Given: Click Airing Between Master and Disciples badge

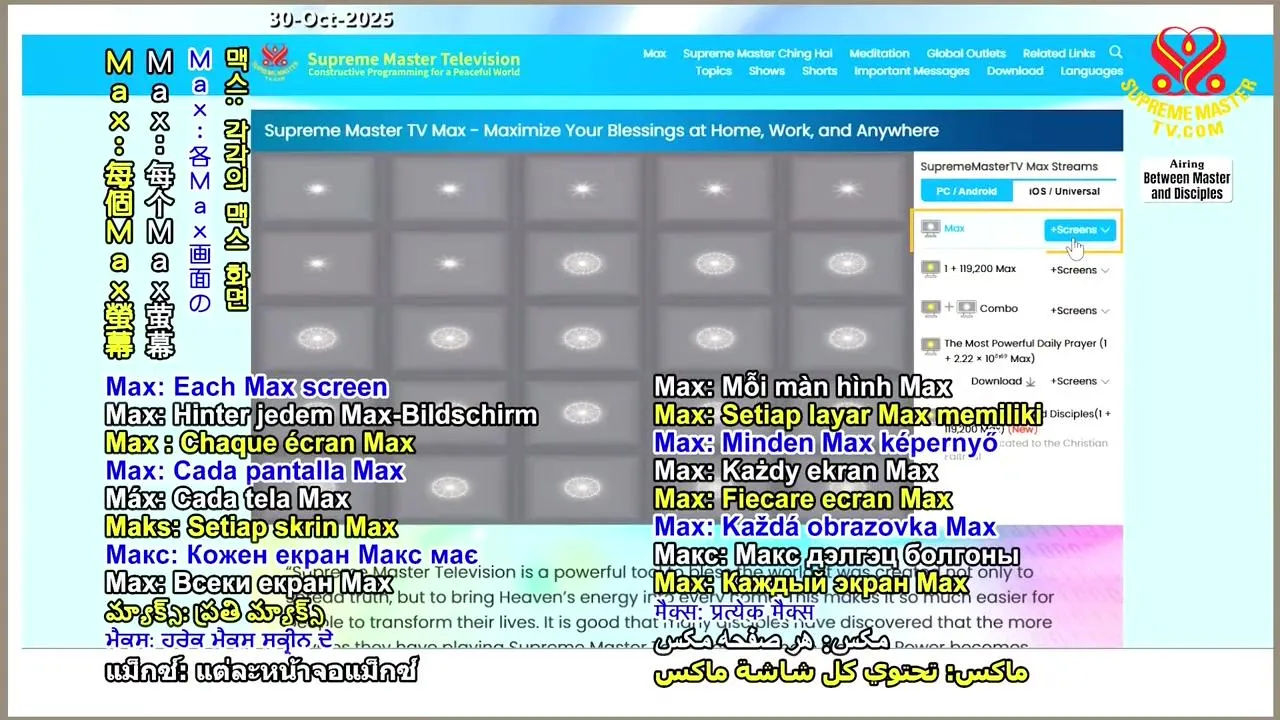Looking at the screenshot, I should pos(1187,180).
